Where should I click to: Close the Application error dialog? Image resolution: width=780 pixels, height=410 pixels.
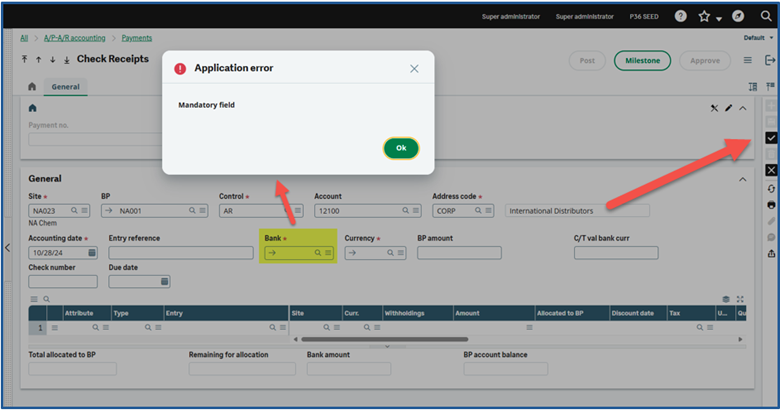(x=414, y=69)
